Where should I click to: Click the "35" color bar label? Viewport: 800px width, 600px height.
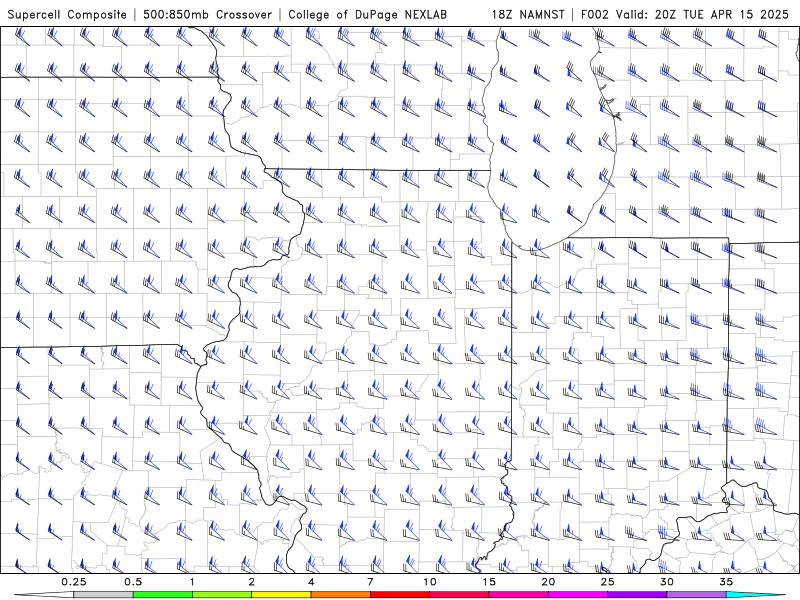point(726,582)
